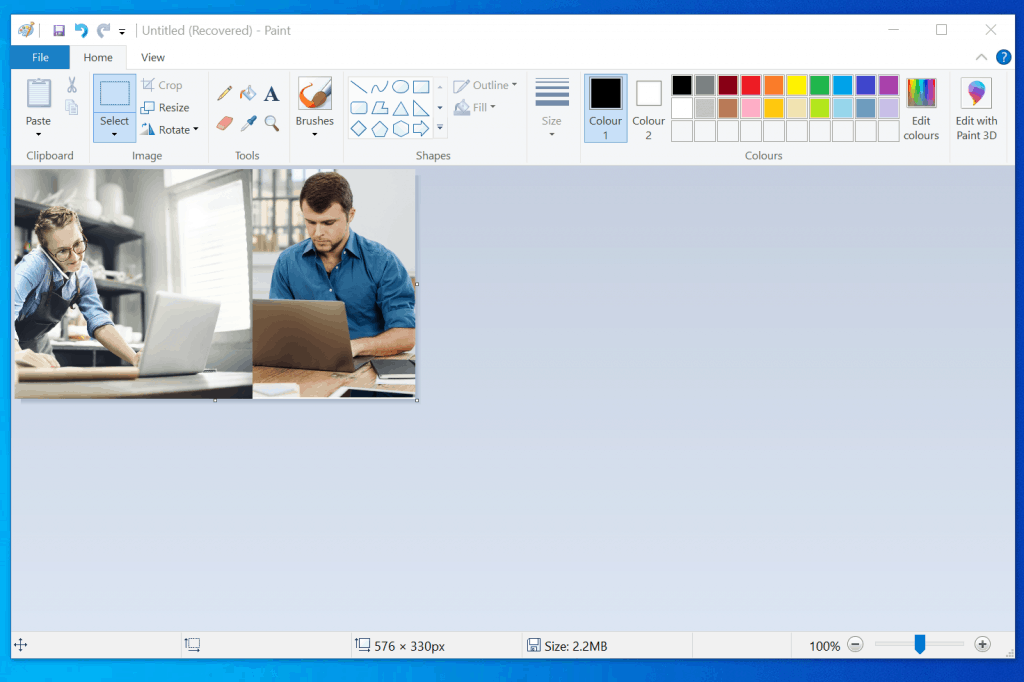
Task: Open the File menu
Action: [x=40, y=57]
